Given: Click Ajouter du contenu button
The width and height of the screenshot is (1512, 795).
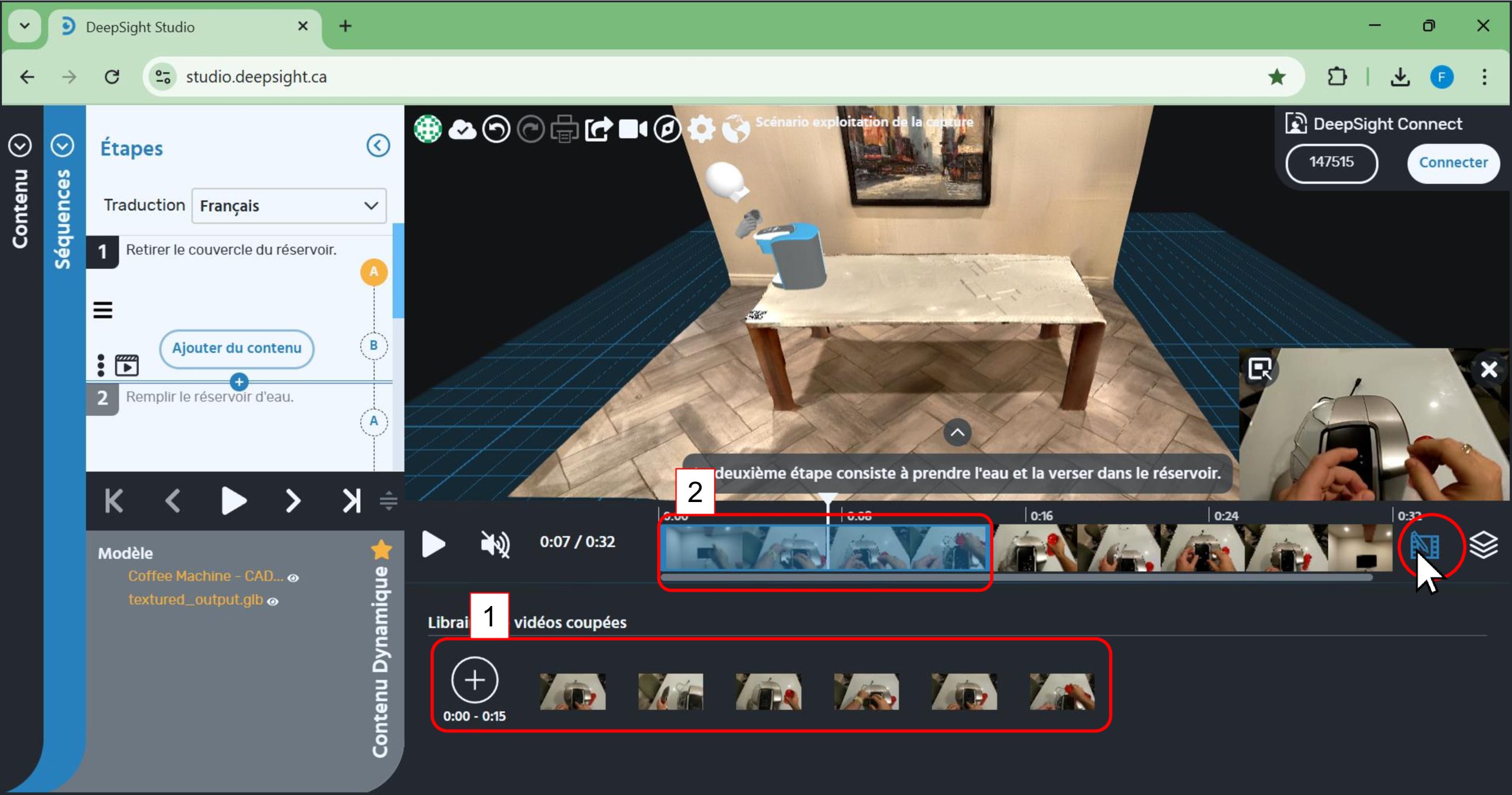Looking at the screenshot, I should (236, 348).
